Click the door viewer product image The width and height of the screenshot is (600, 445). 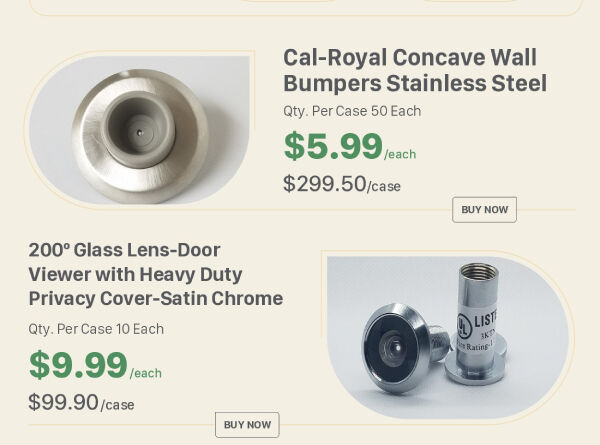pos(447,336)
